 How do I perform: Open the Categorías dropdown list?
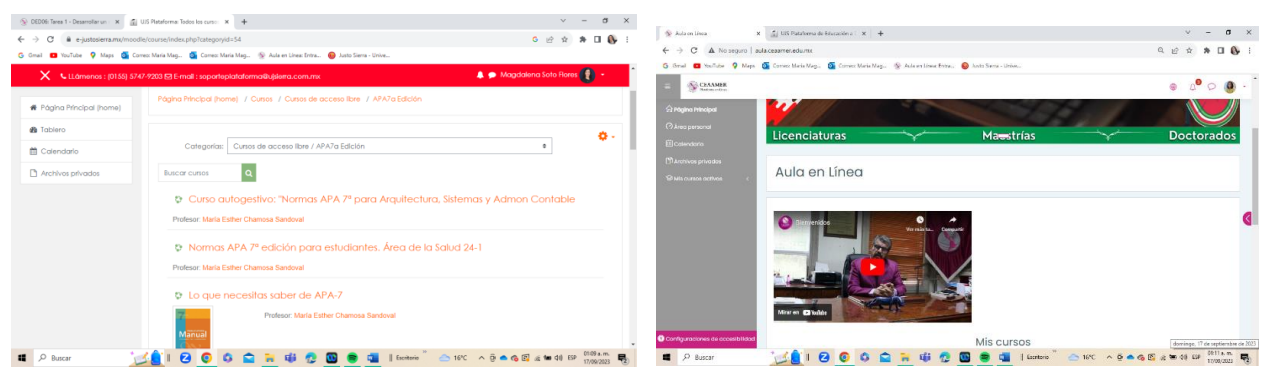389,146
